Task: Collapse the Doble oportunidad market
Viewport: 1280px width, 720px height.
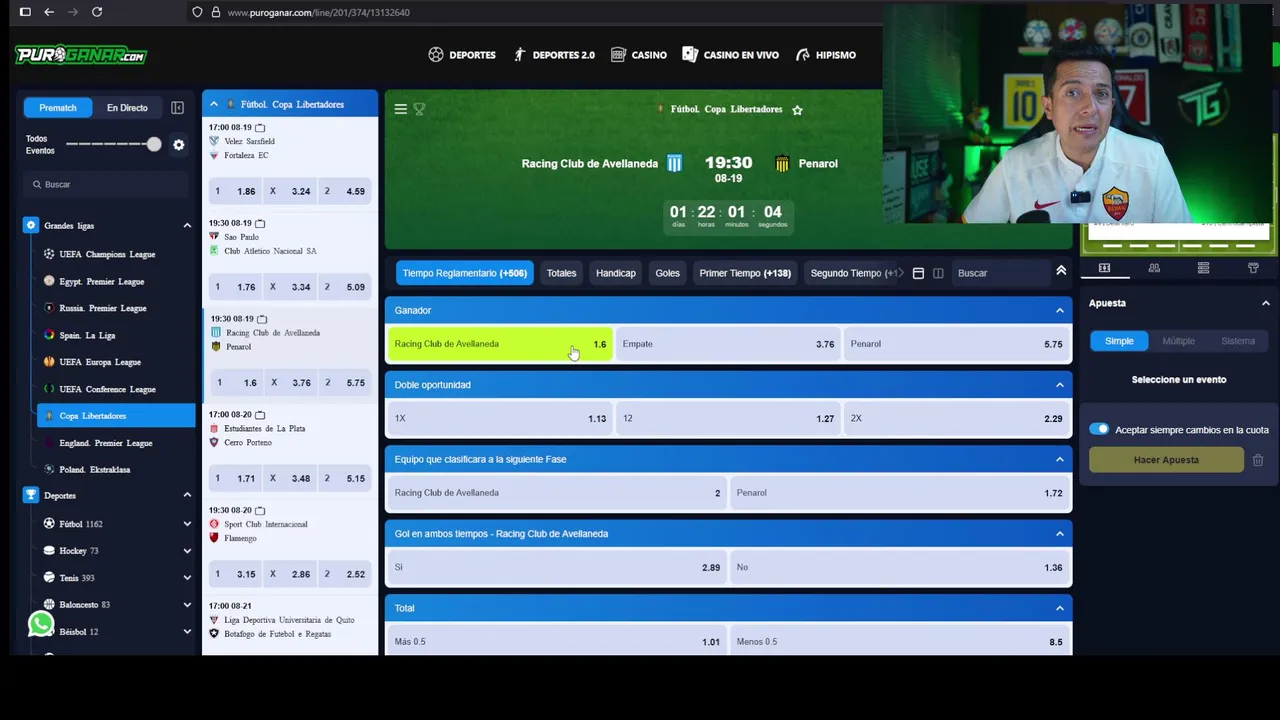Action: click(x=1060, y=385)
